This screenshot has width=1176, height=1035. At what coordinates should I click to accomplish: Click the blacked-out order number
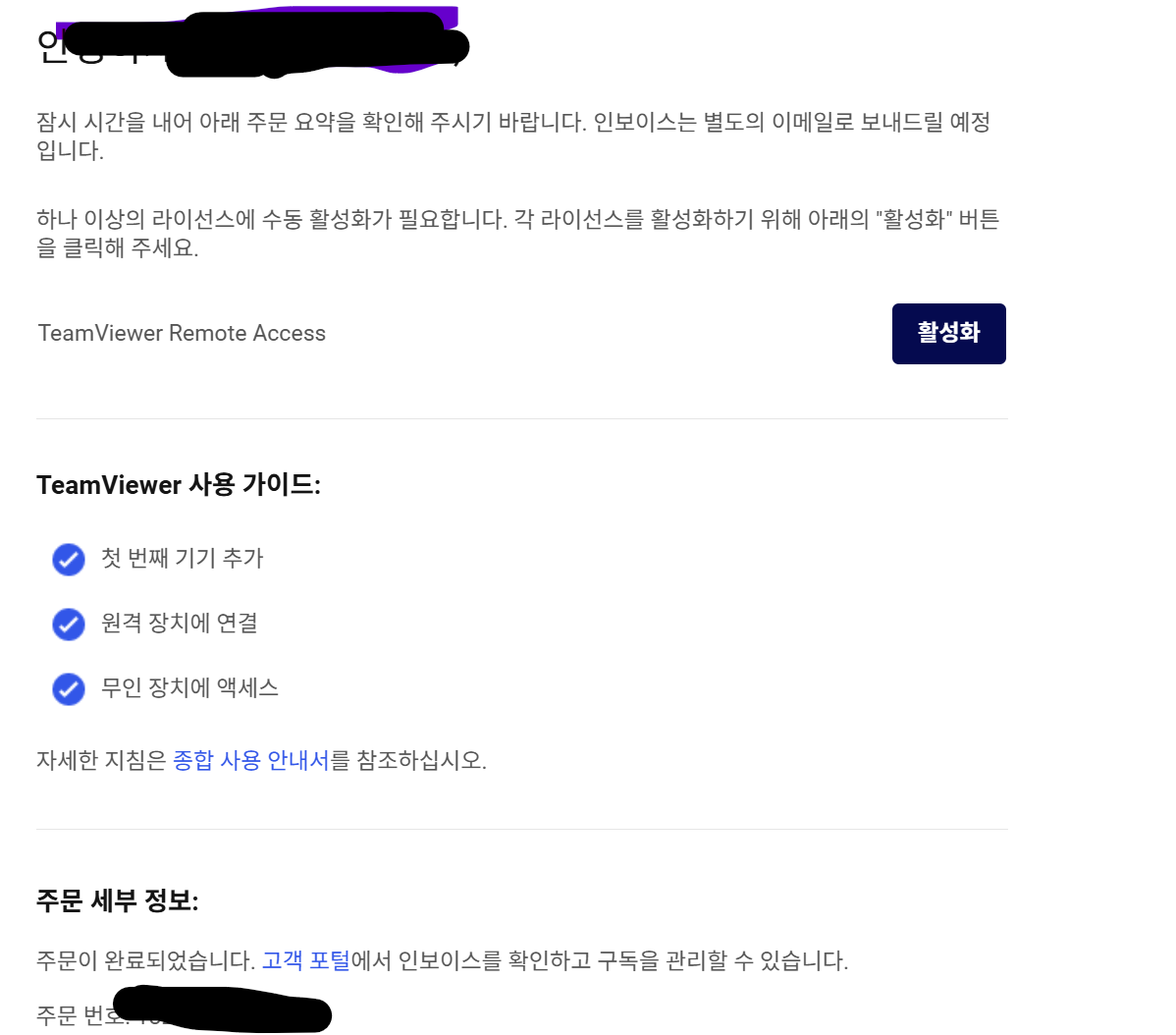pos(223,1009)
